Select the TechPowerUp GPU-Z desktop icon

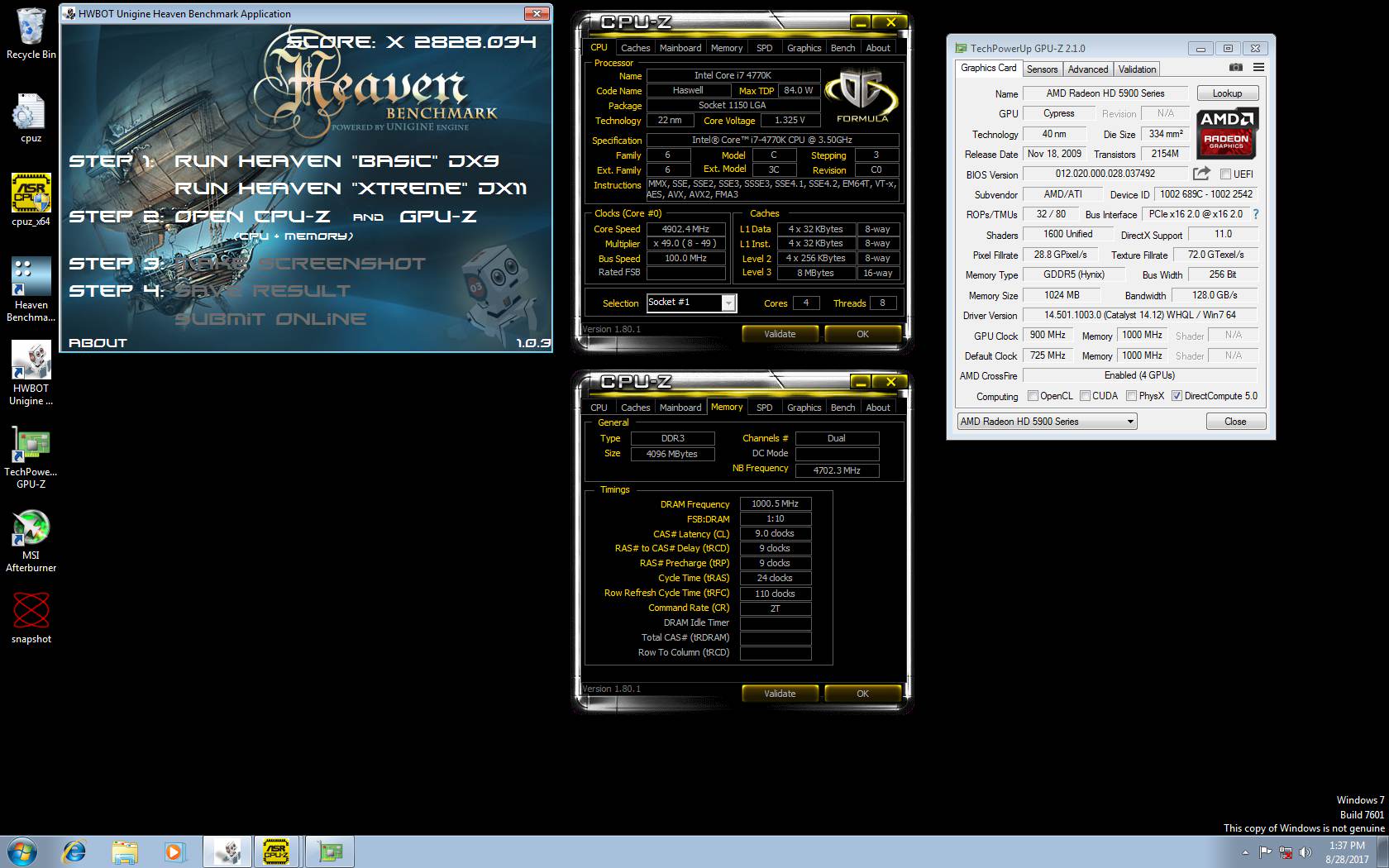[31, 457]
